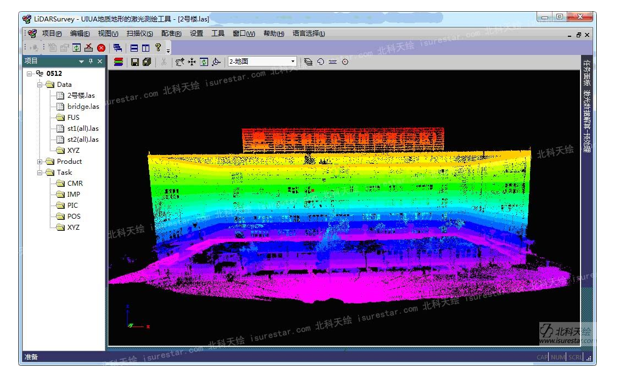Open the 2-地面 classification dropdown

[x=262, y=61]
